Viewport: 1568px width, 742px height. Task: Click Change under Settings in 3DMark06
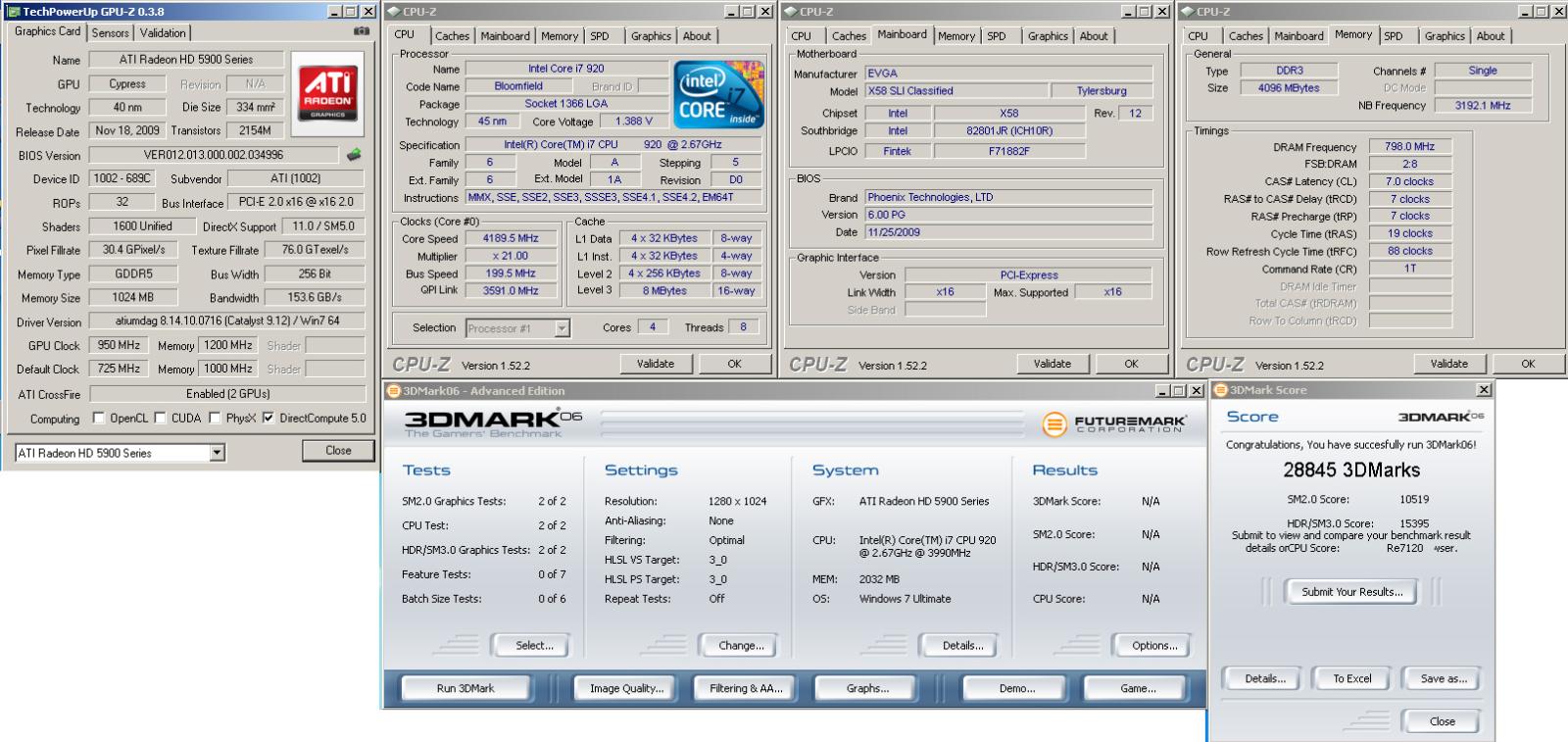click(x=741, y=645)
